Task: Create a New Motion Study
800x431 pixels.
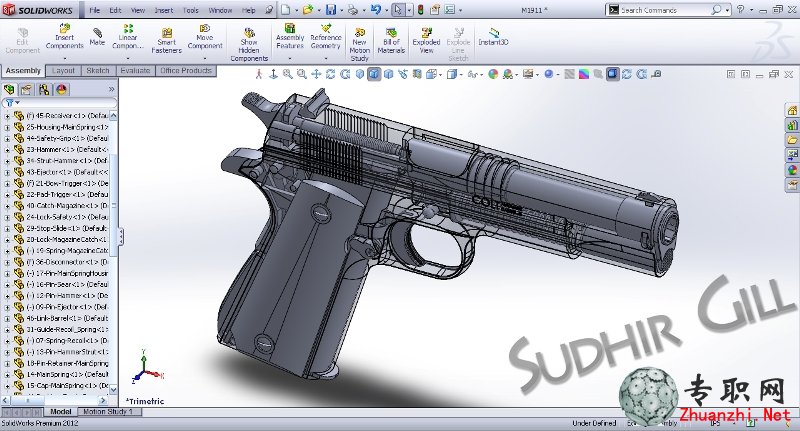Action: [360, 45]
